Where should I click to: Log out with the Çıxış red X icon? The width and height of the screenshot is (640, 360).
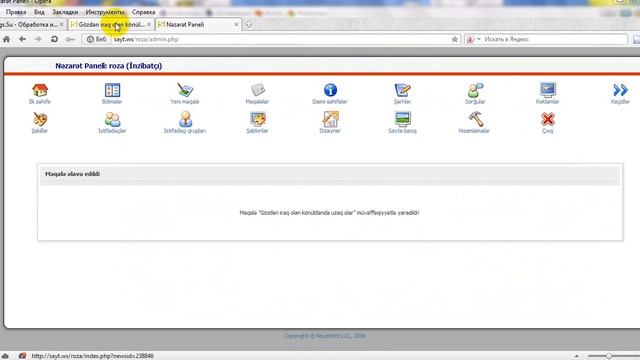point(547,120)
